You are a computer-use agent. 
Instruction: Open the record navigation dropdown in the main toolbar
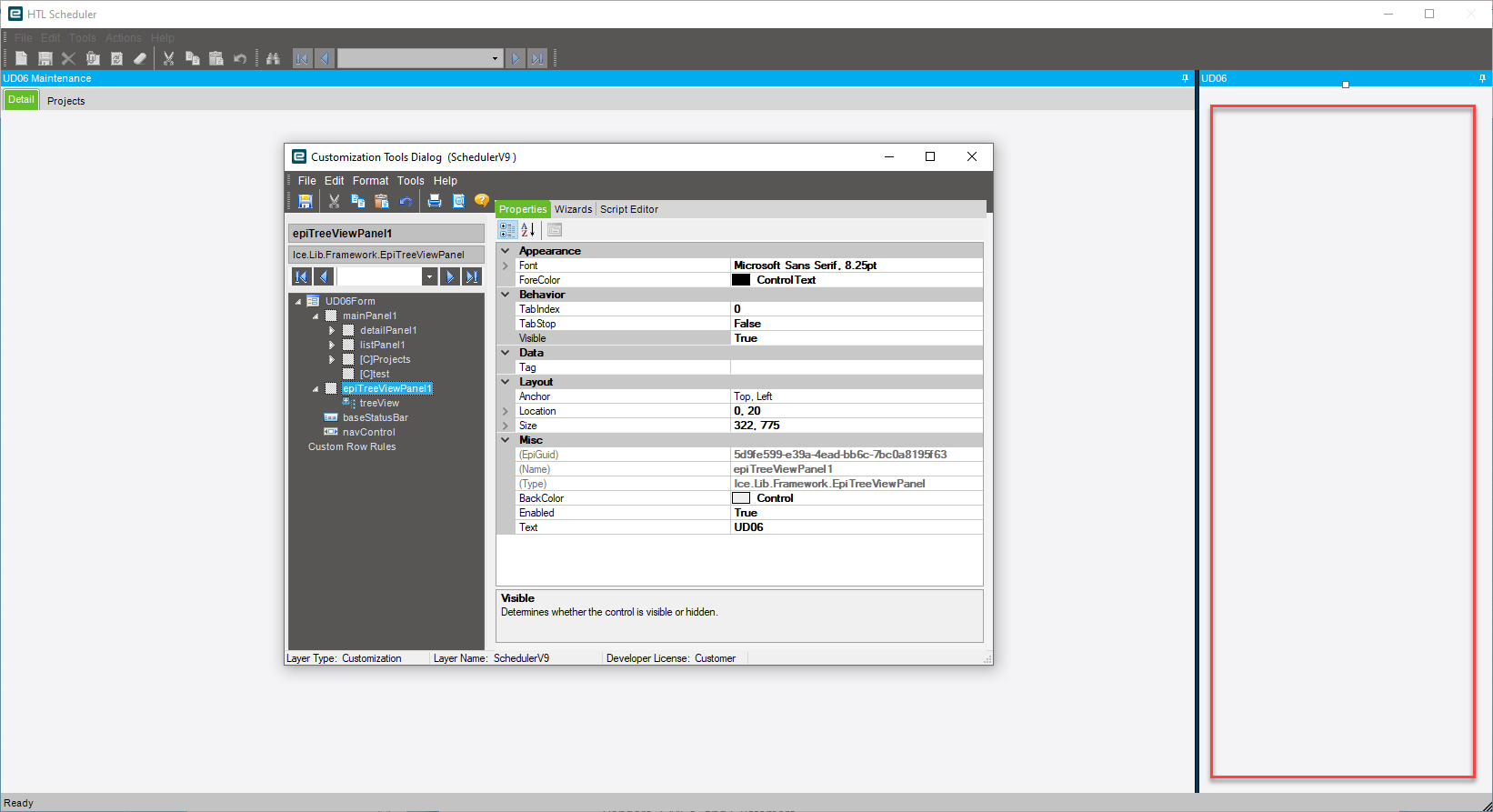[495, 58]
